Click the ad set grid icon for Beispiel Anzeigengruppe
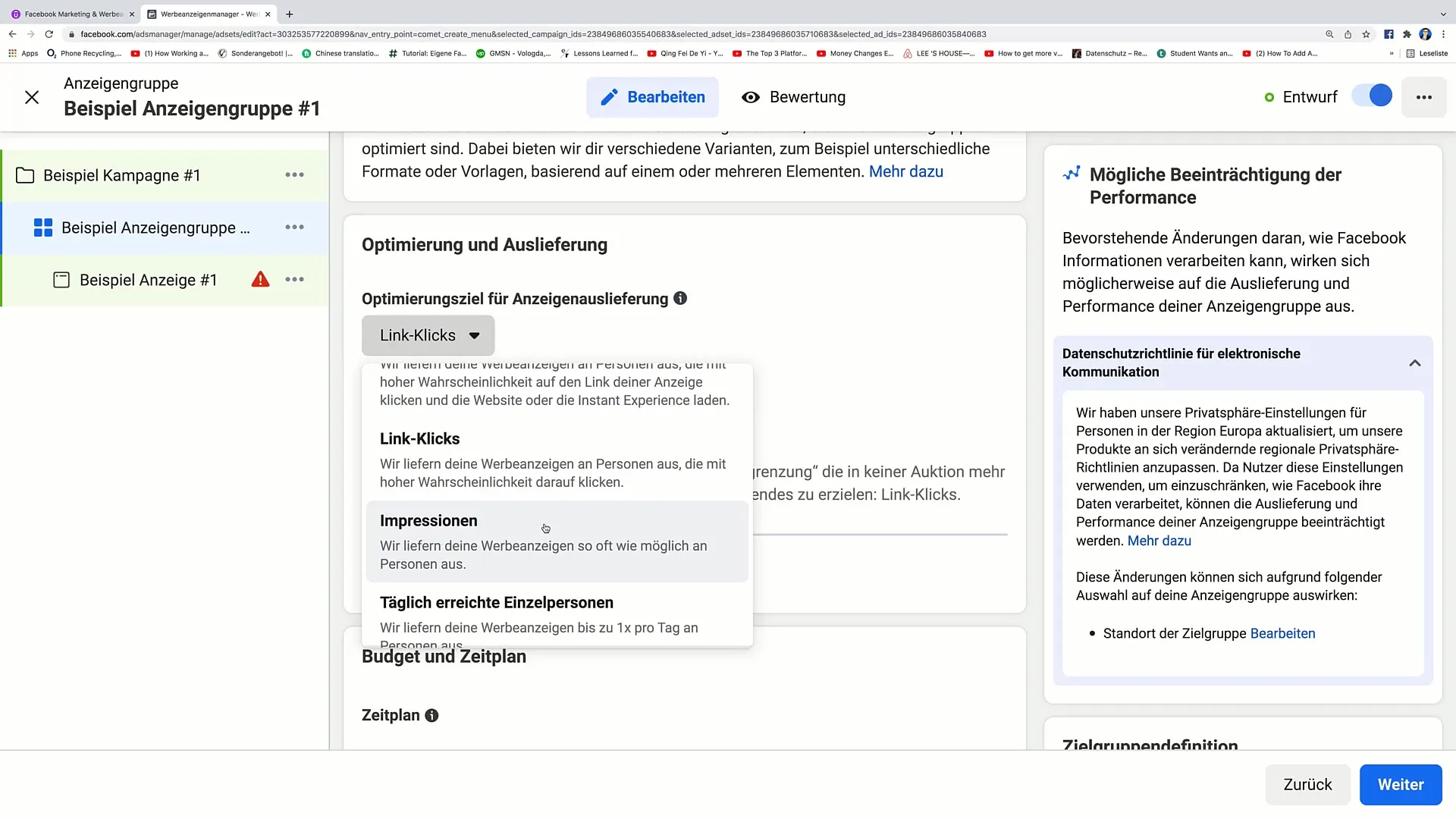The image size is (1456, 819). 43,227
